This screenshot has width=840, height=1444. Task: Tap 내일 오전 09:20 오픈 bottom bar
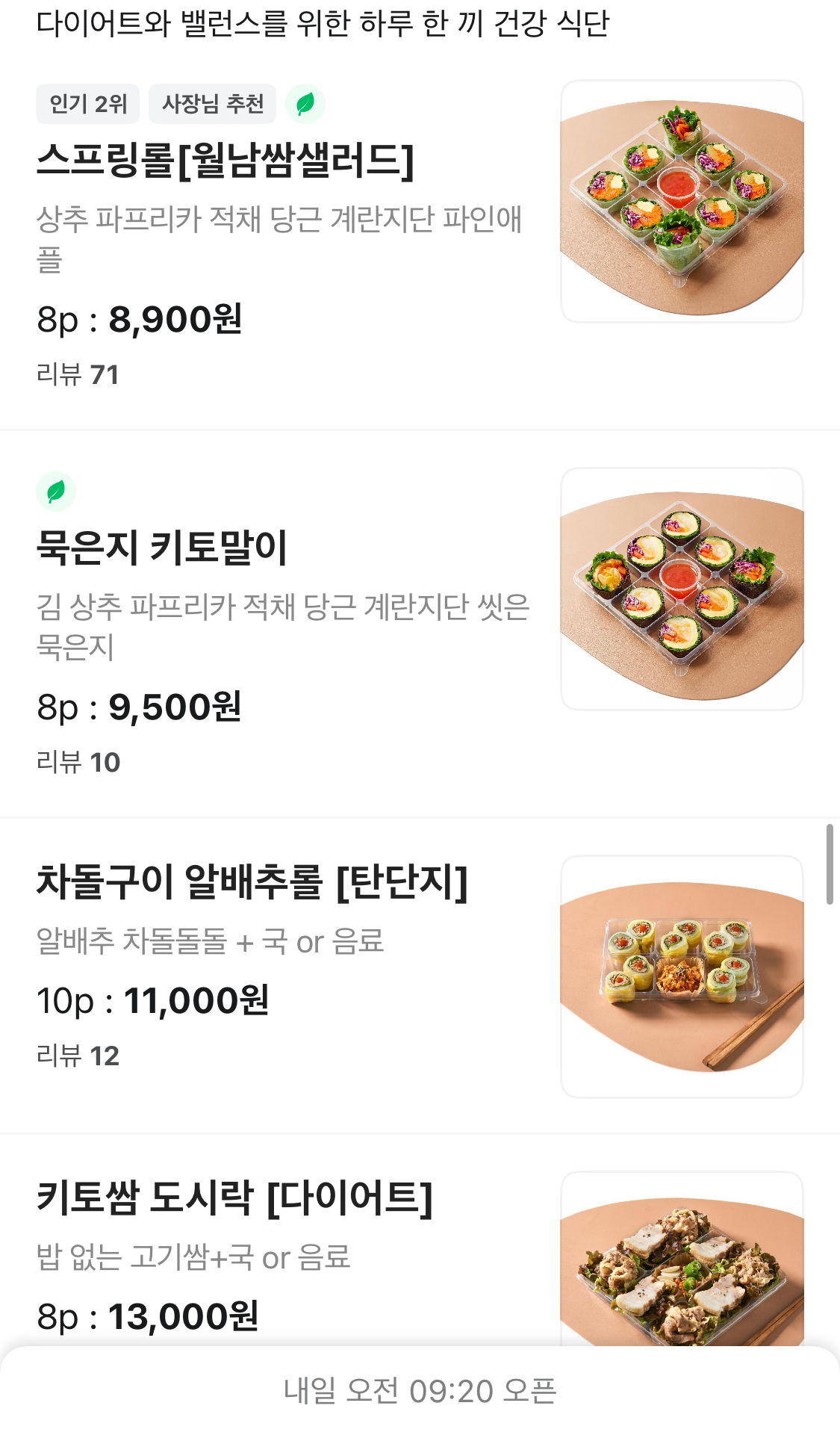(x=420, y=1391)
